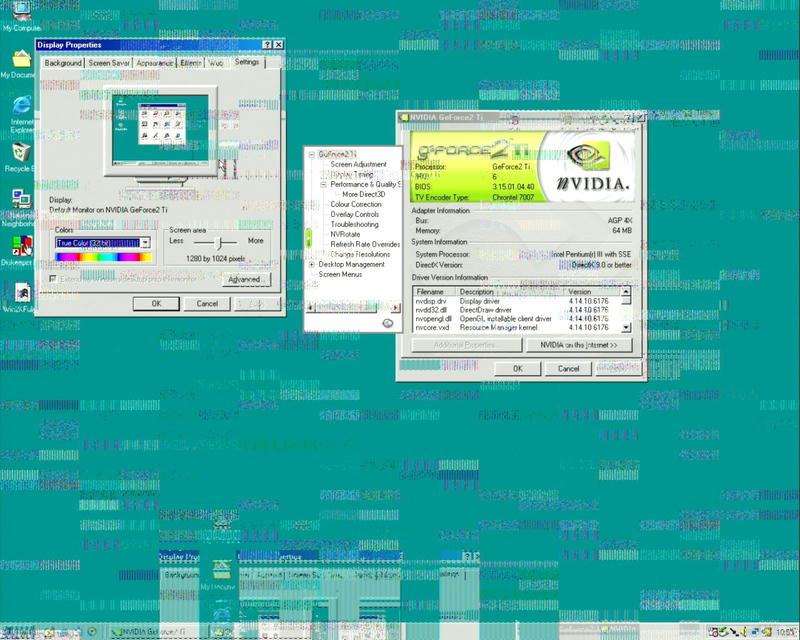This screenshot has height=640, width=800.
Task: Click the rainbow color preview bar under Colors
Action: (x=104, y=257)
